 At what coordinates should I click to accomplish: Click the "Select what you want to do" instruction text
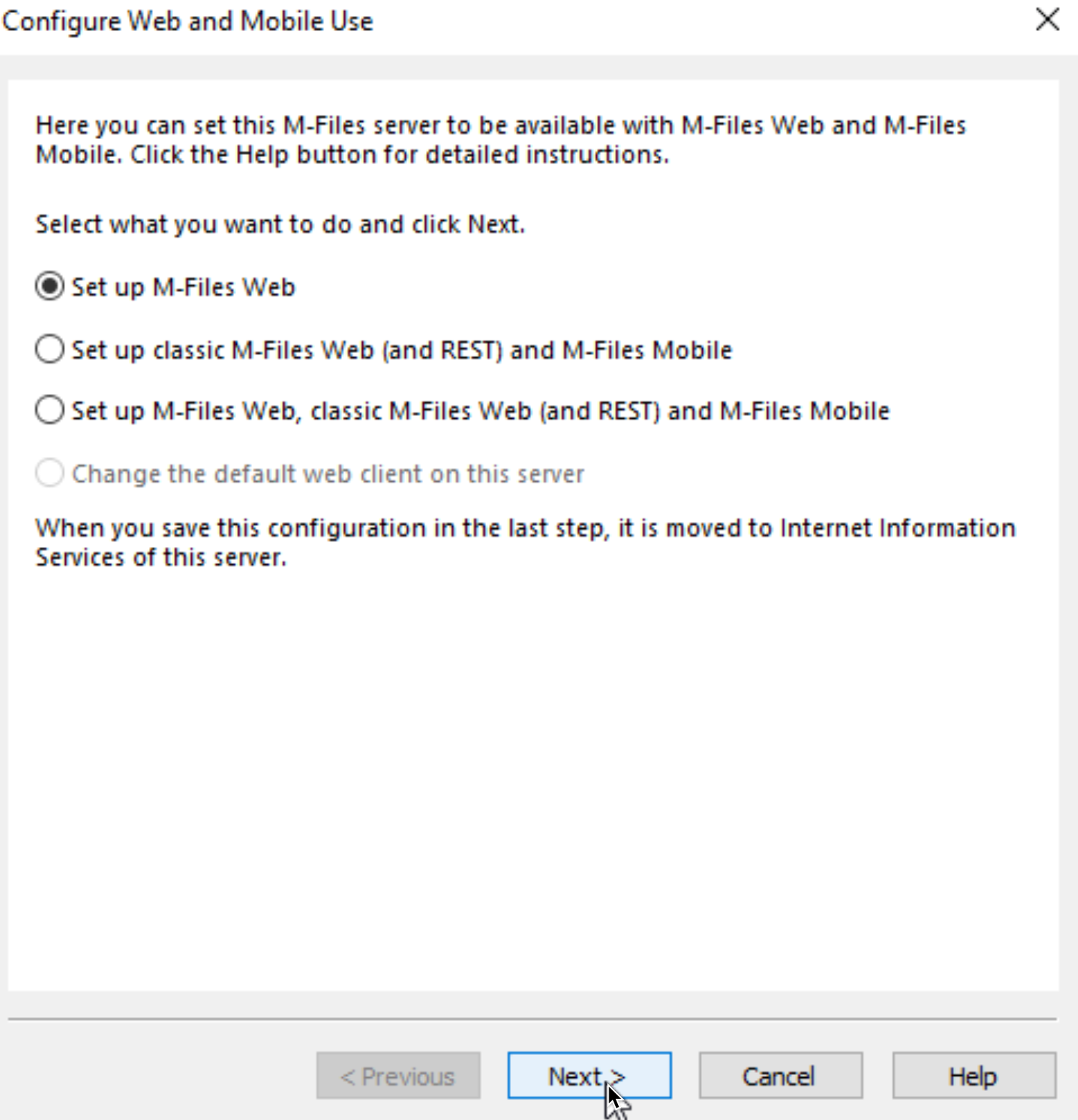(x=280, y=225)
